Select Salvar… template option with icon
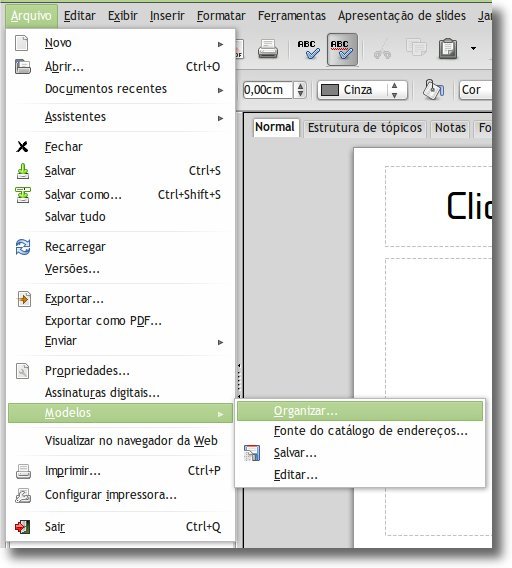The image size is (512, 568). coord(360,453)
